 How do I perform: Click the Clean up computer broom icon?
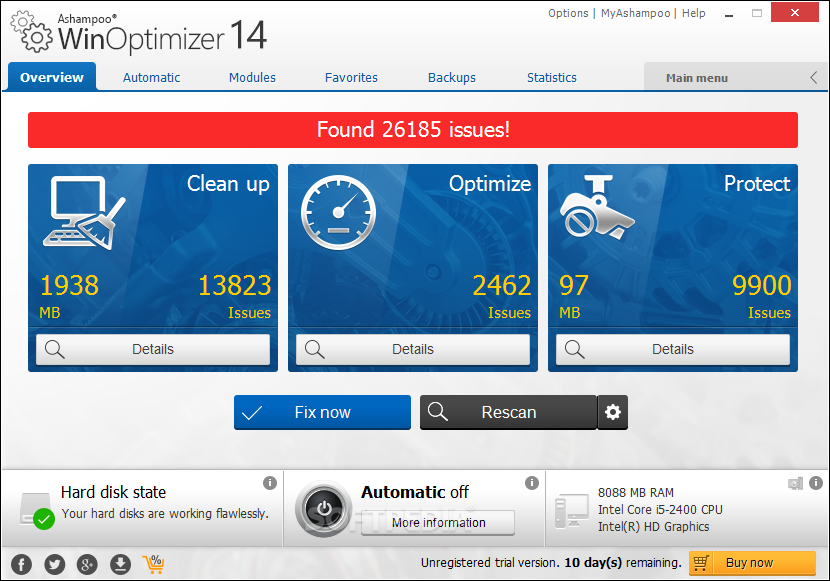pyautogui.click(x=85, y=213)
